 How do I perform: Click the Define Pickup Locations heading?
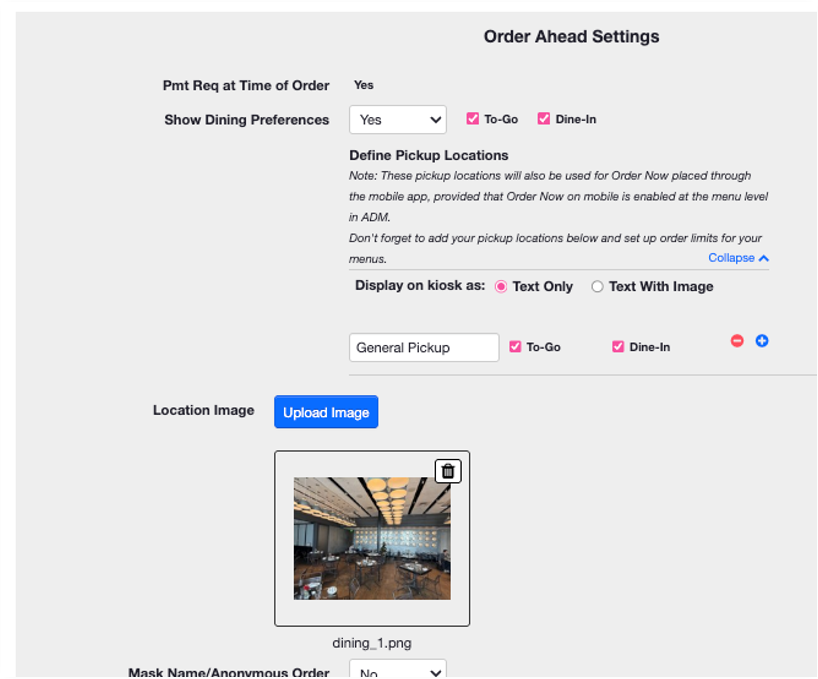click(x=429, y=155)
